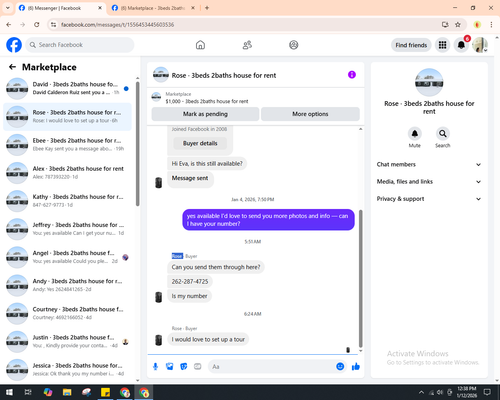Image resolution: width=500 pixels, height=400 pixels.
Task: Bookmark this page with the star icon
Action: pyautogui.click(x=458, y=25)
